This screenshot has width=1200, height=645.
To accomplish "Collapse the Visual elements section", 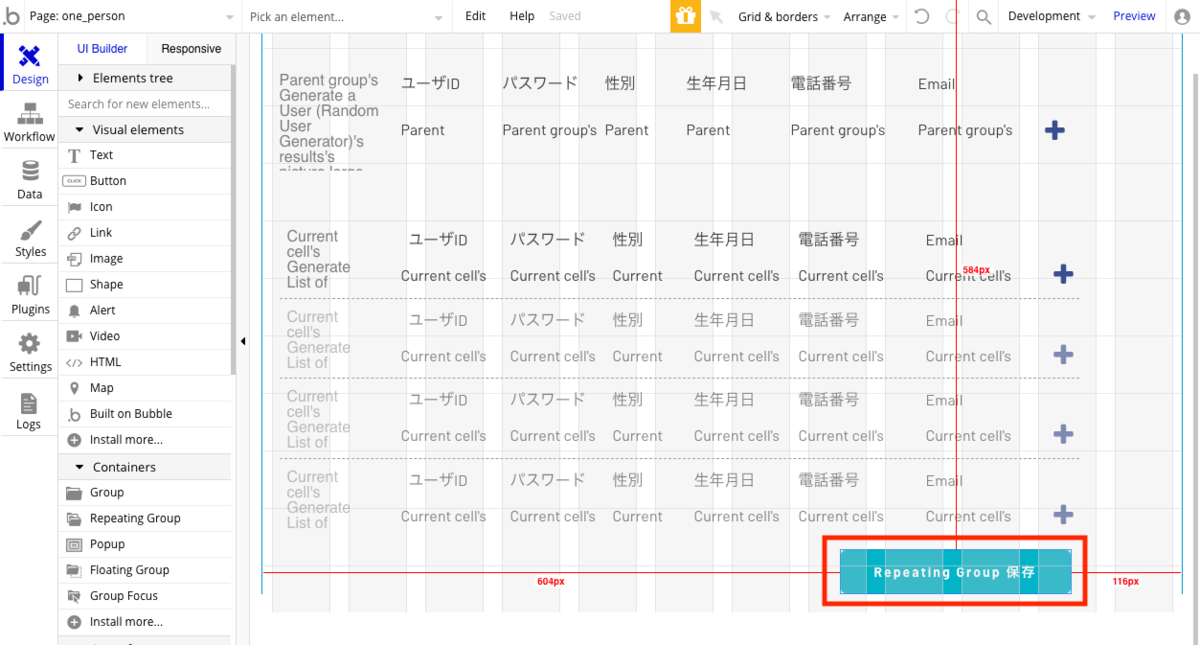I will coord(145,130).
